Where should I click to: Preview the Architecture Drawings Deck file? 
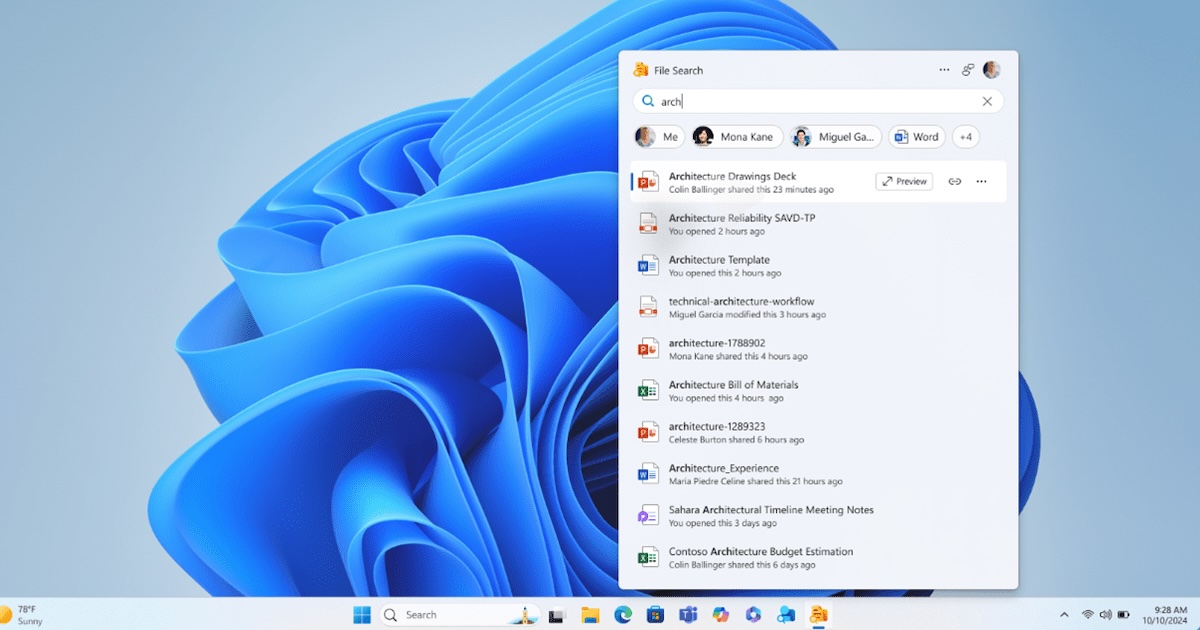(x=904, y=181)
